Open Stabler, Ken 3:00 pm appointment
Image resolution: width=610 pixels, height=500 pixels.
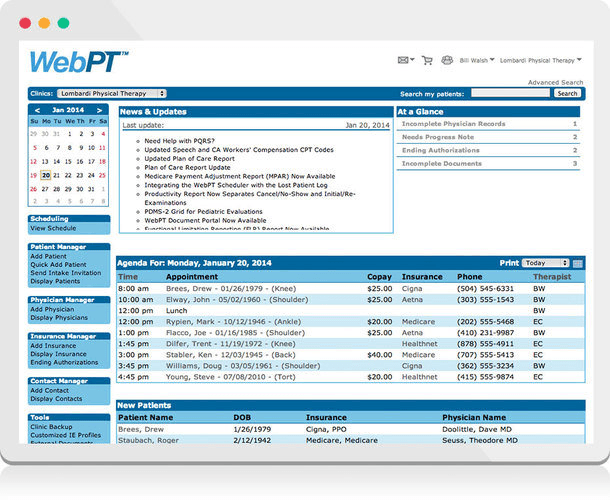(x=231, y=355)
